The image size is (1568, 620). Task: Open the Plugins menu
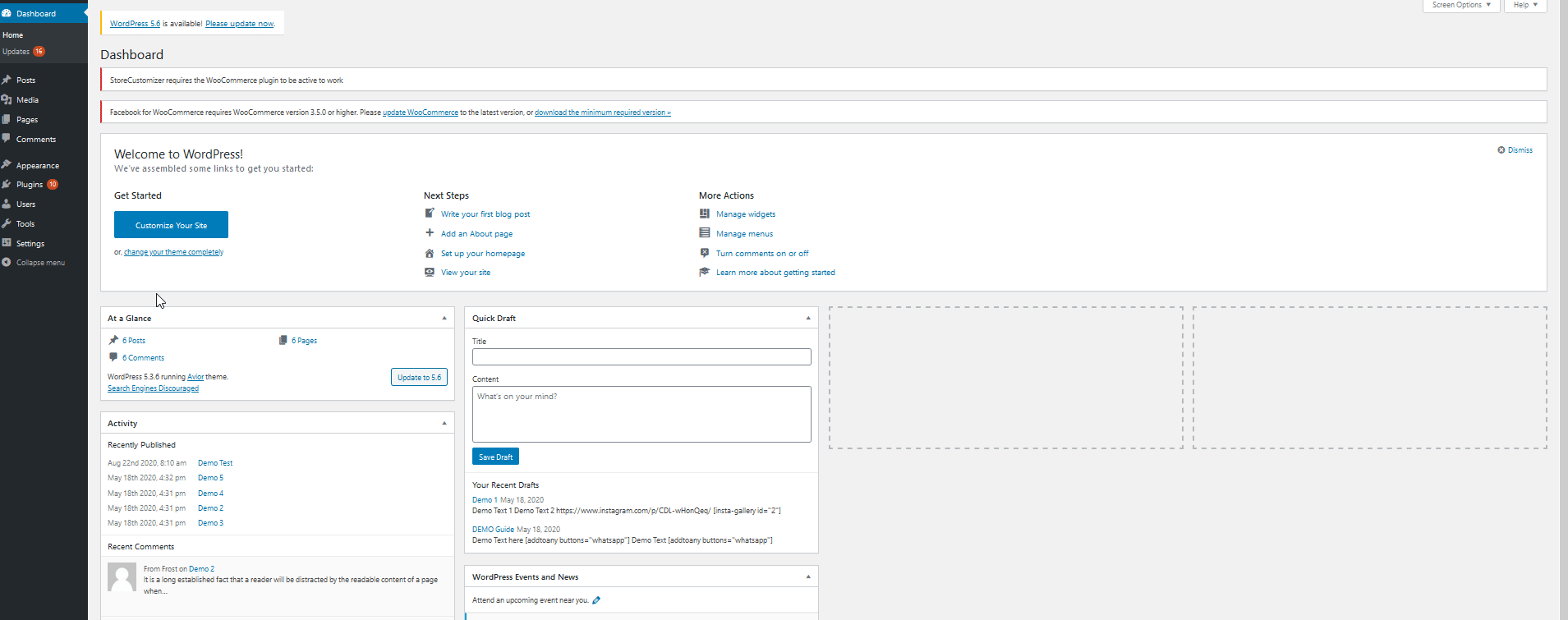click(x=30, y=185)
